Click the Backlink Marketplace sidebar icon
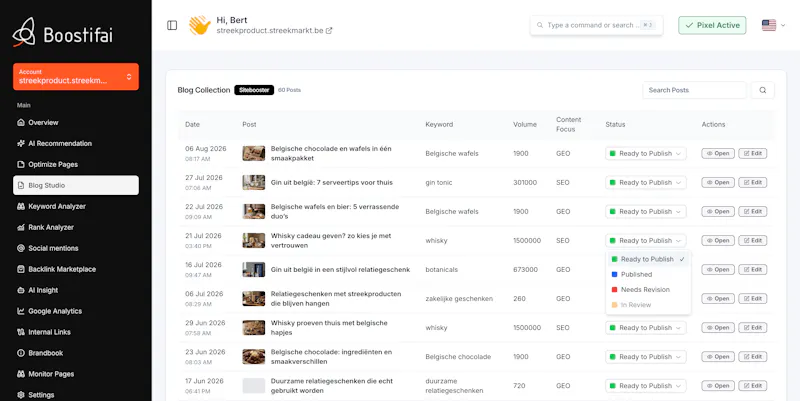This screenshot has height=401, width=800. [21, 269]
